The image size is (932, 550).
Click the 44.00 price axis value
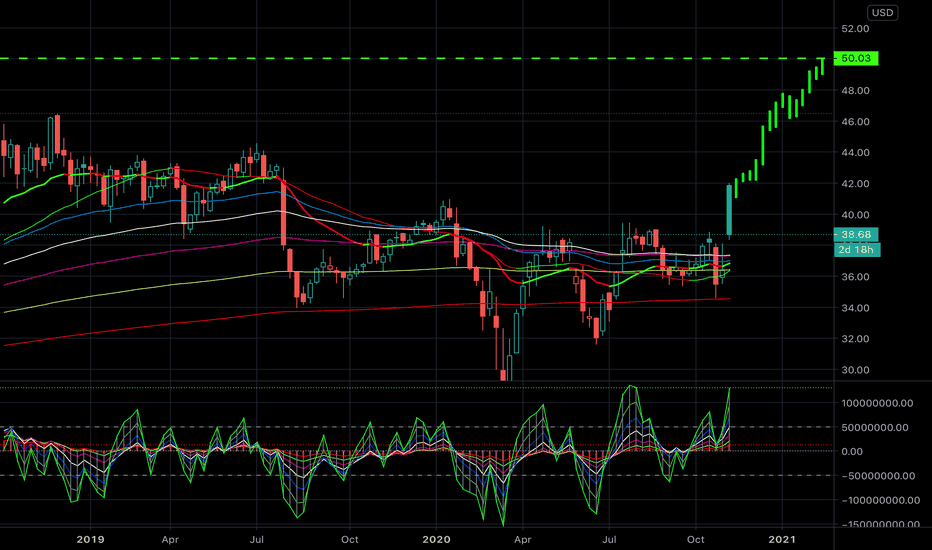855,152
